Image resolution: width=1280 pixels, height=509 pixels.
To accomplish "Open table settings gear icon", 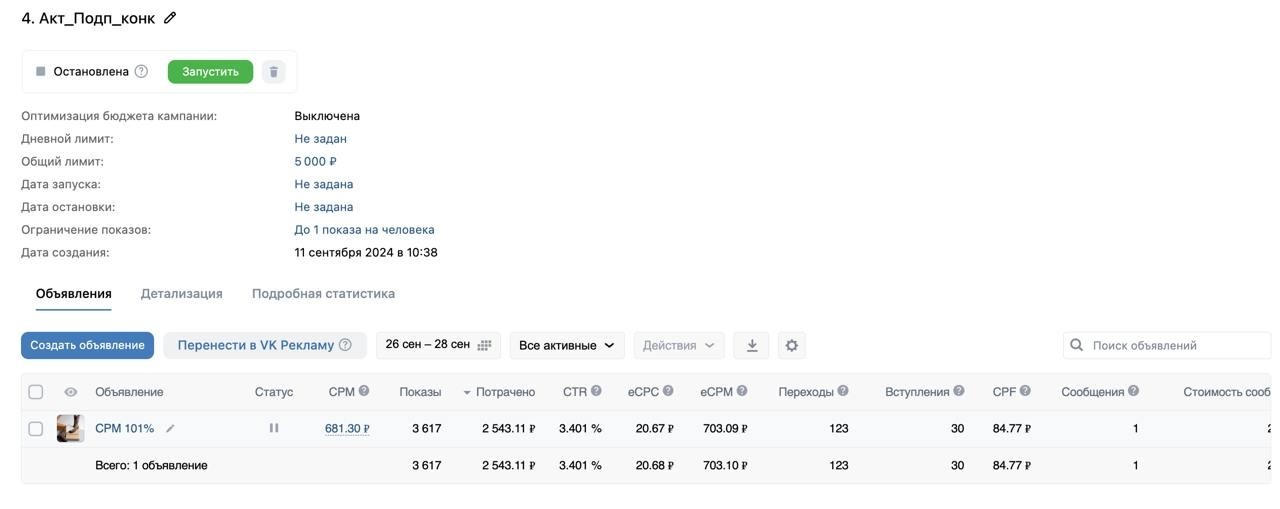I will [x=792, y=345].
